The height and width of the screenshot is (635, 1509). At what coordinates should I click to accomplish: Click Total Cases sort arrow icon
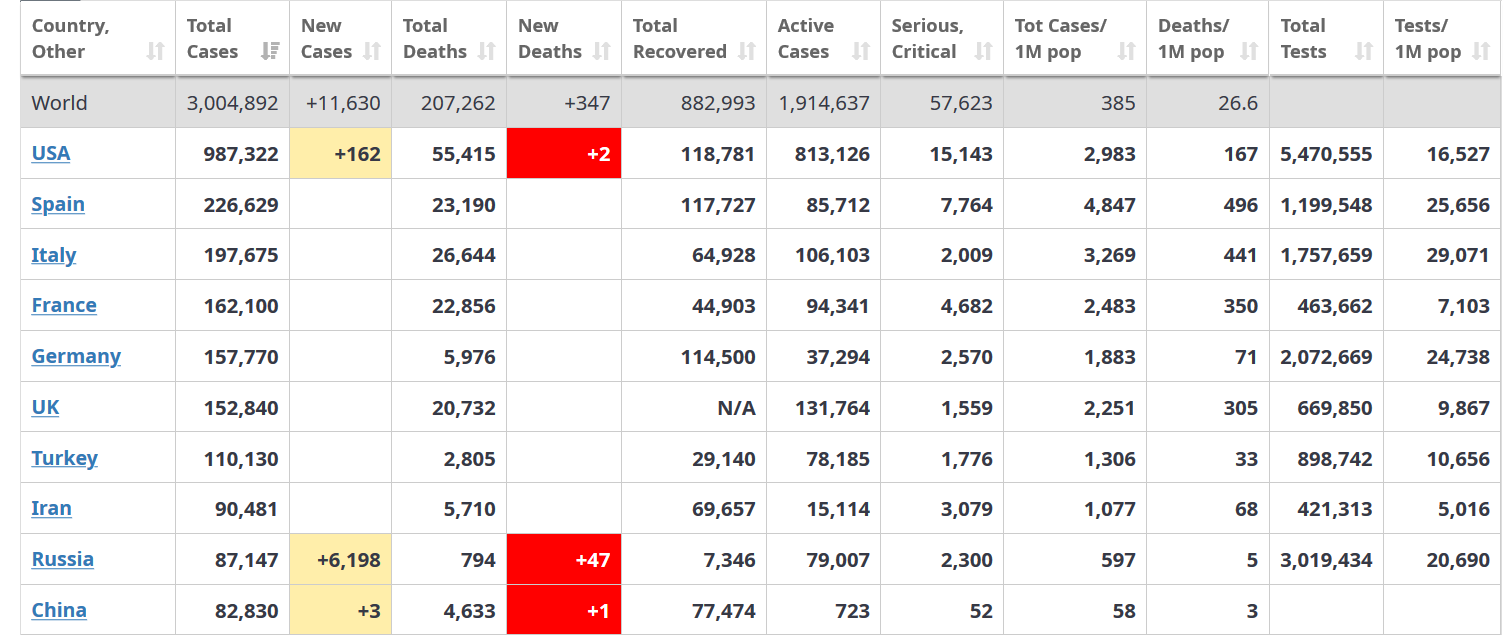(269, 52)
